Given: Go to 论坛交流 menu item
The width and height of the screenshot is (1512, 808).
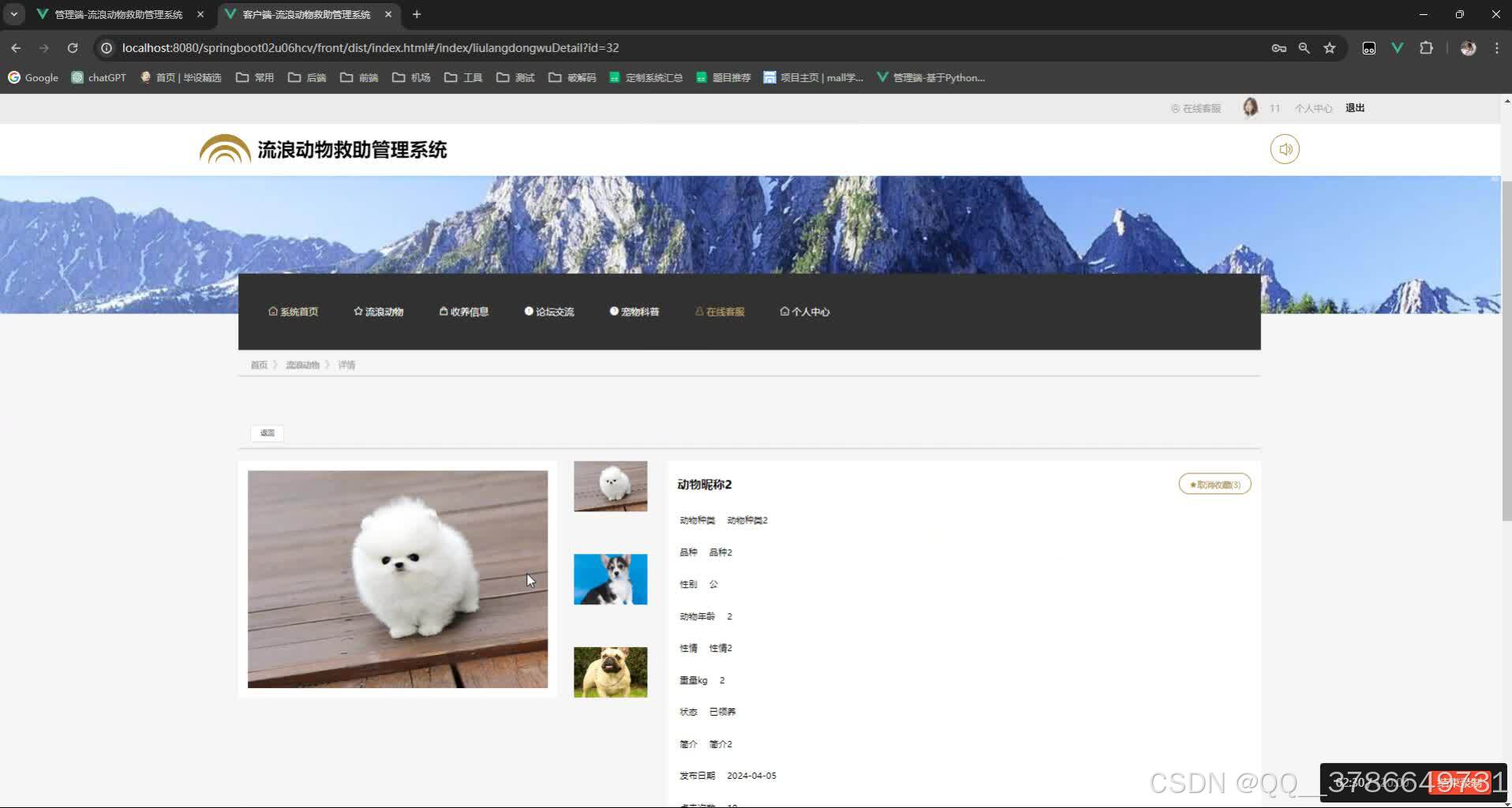Looking at the screenshot, I should tap(549, 312).
